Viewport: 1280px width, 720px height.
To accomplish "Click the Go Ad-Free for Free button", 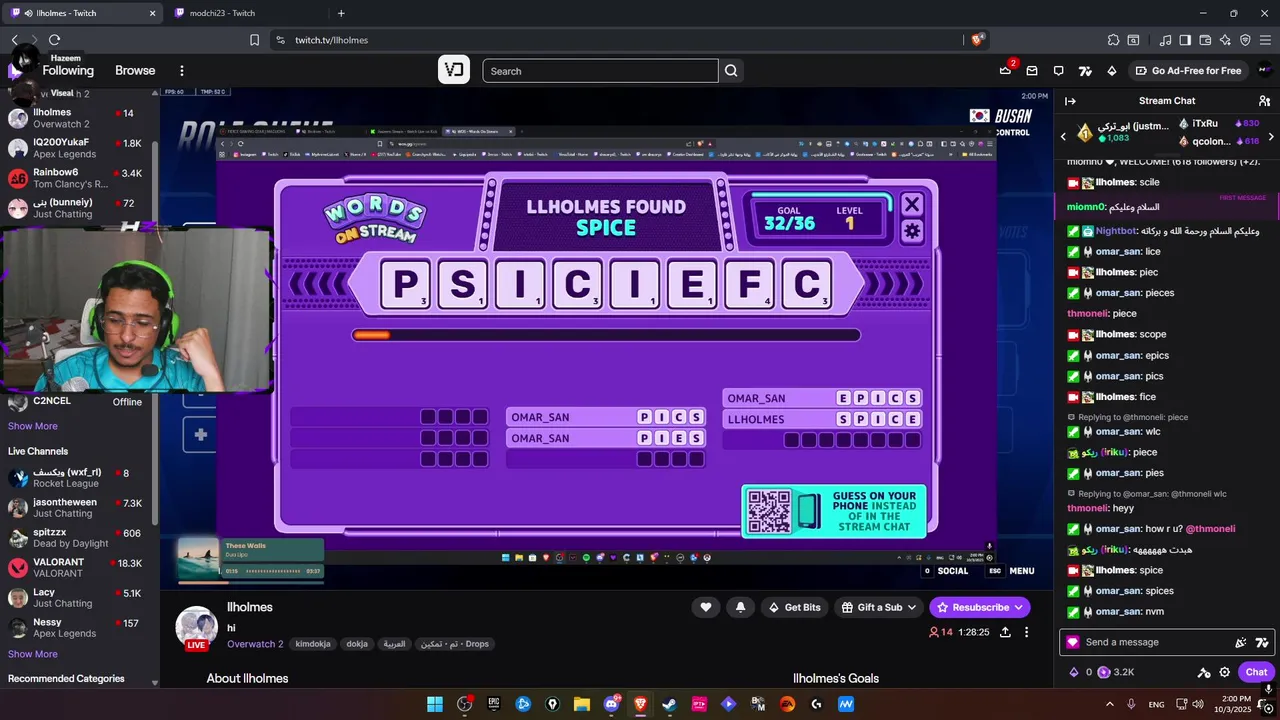I will pyautogui.click(x=1188, y=71).
